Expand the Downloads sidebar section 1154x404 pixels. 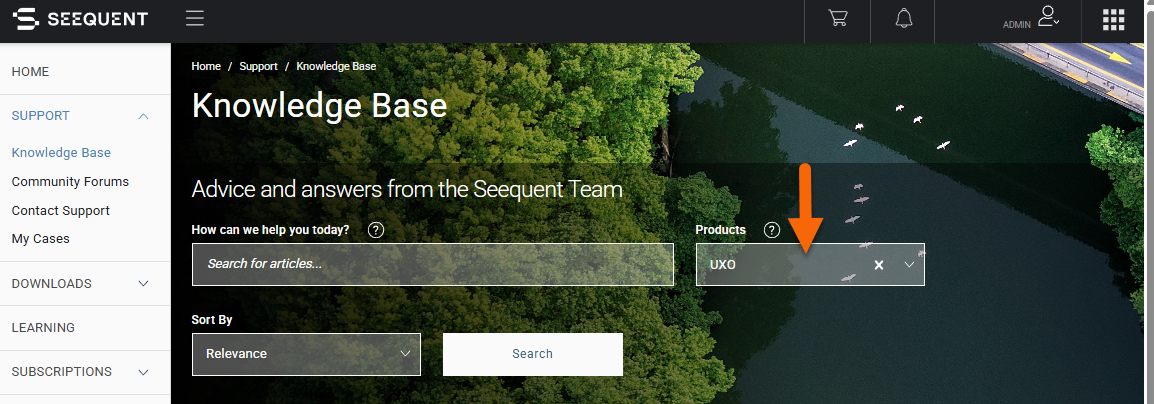(x=144, y=284)
